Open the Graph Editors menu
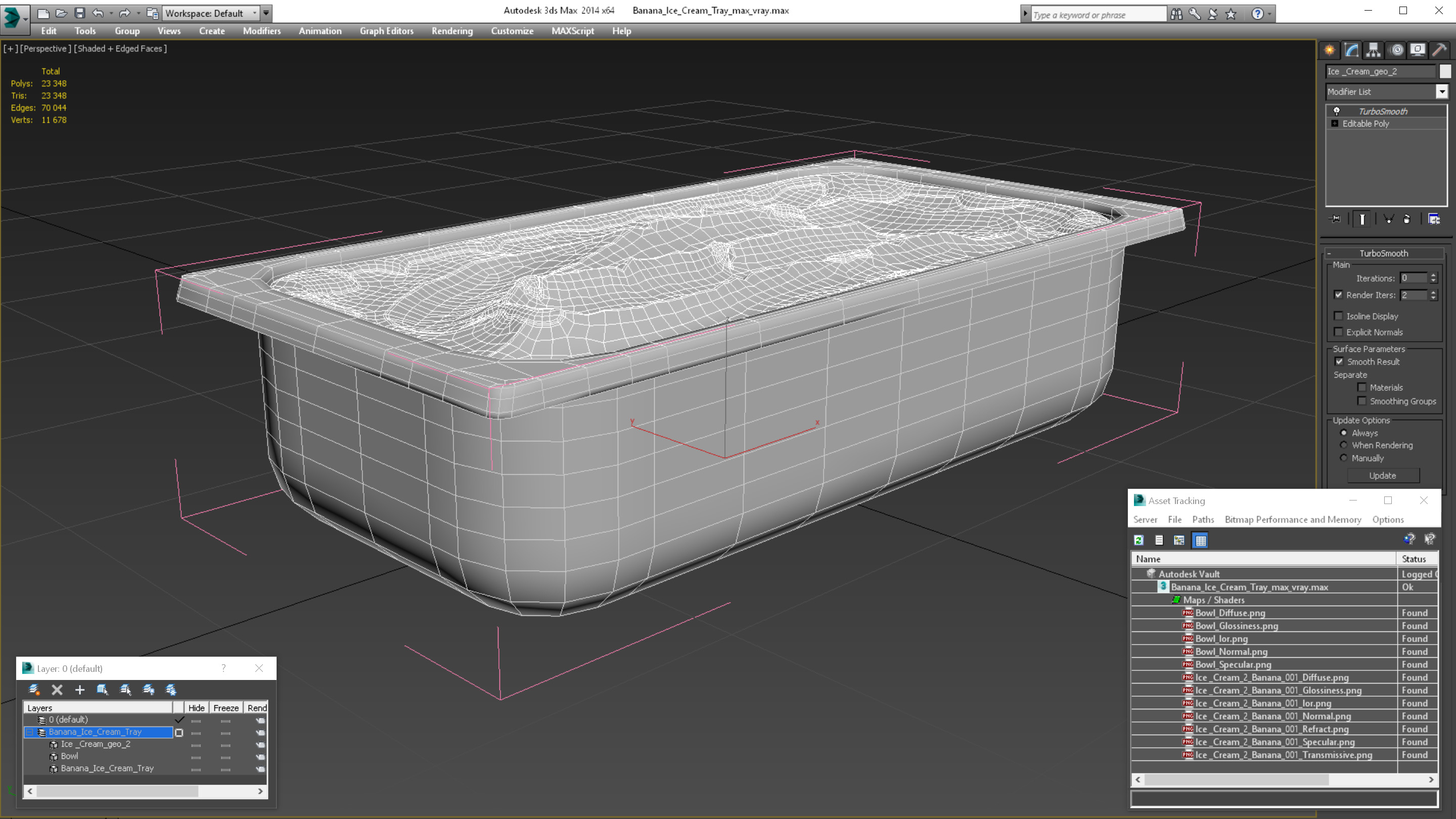 click(387, 31)
